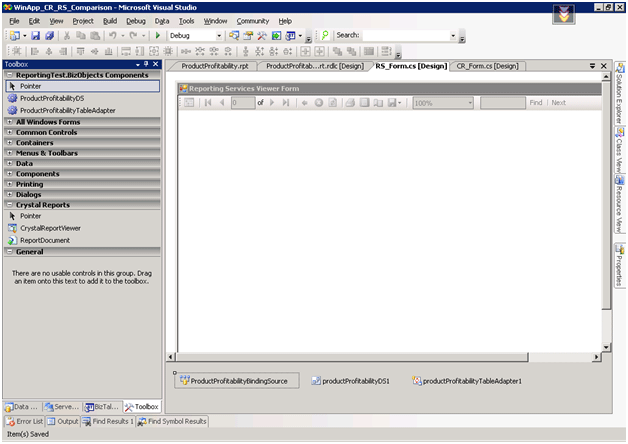Expand the Menus & Toolbars group
The image size is (628, 444).
[x=10, y=153]
